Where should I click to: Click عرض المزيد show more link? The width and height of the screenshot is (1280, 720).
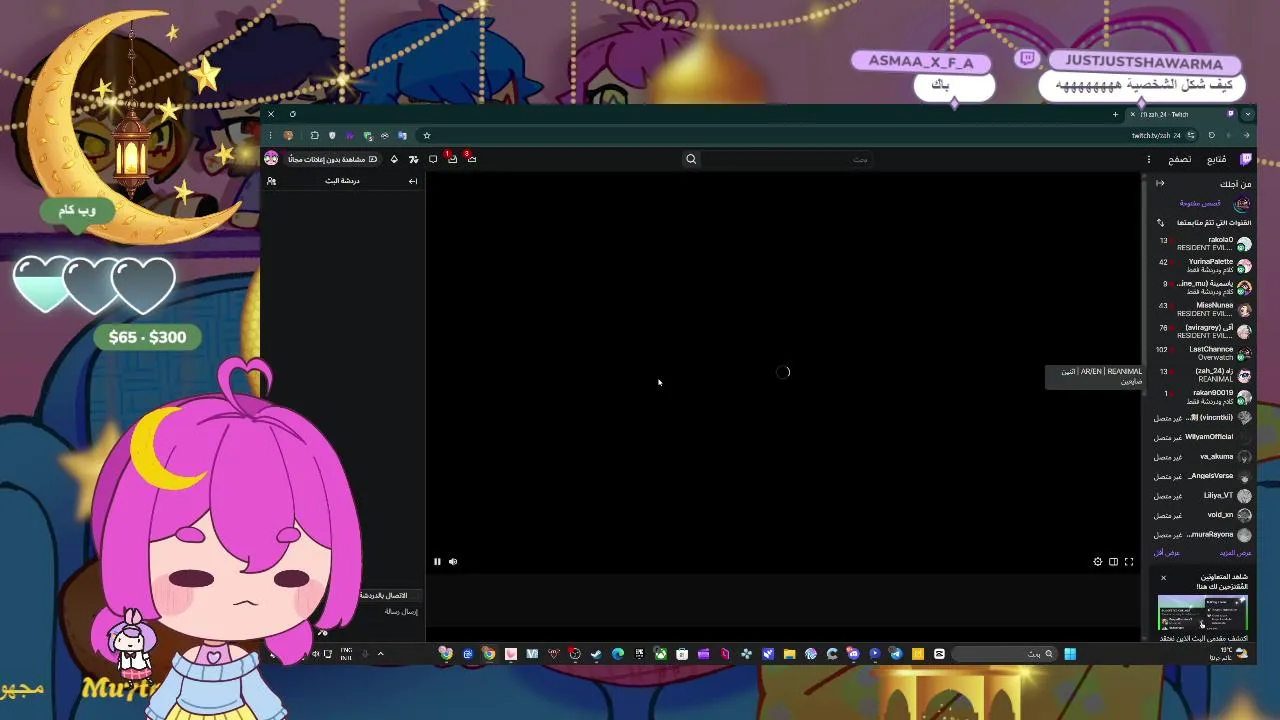click(1236, 553)
